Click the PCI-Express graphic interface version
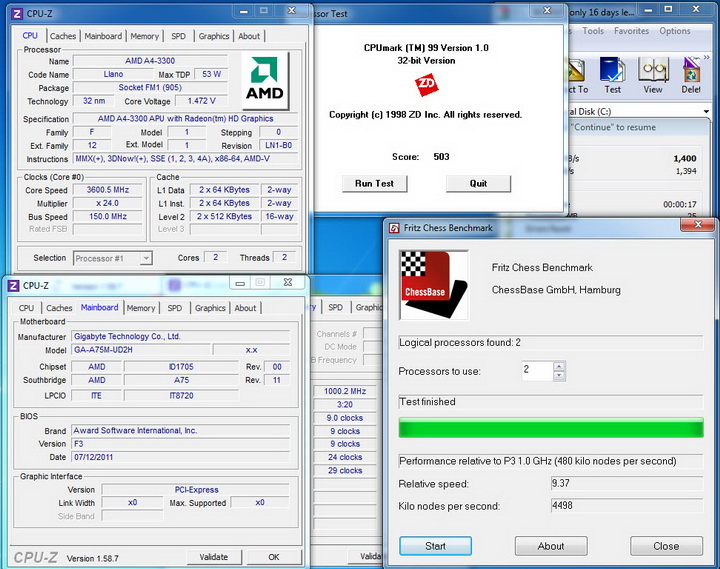Image resolution: width=720 pixels, height=569 pixels. pyautogui.click(x=196, y=490)
